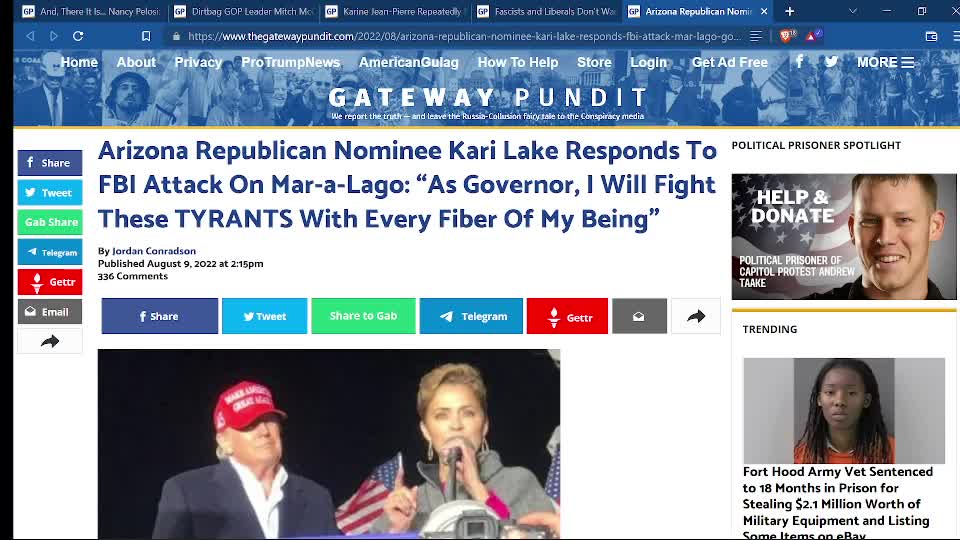This screenshot has width=960, height=540.
Task: Open the Home menu item
Action: pos(79,62)
